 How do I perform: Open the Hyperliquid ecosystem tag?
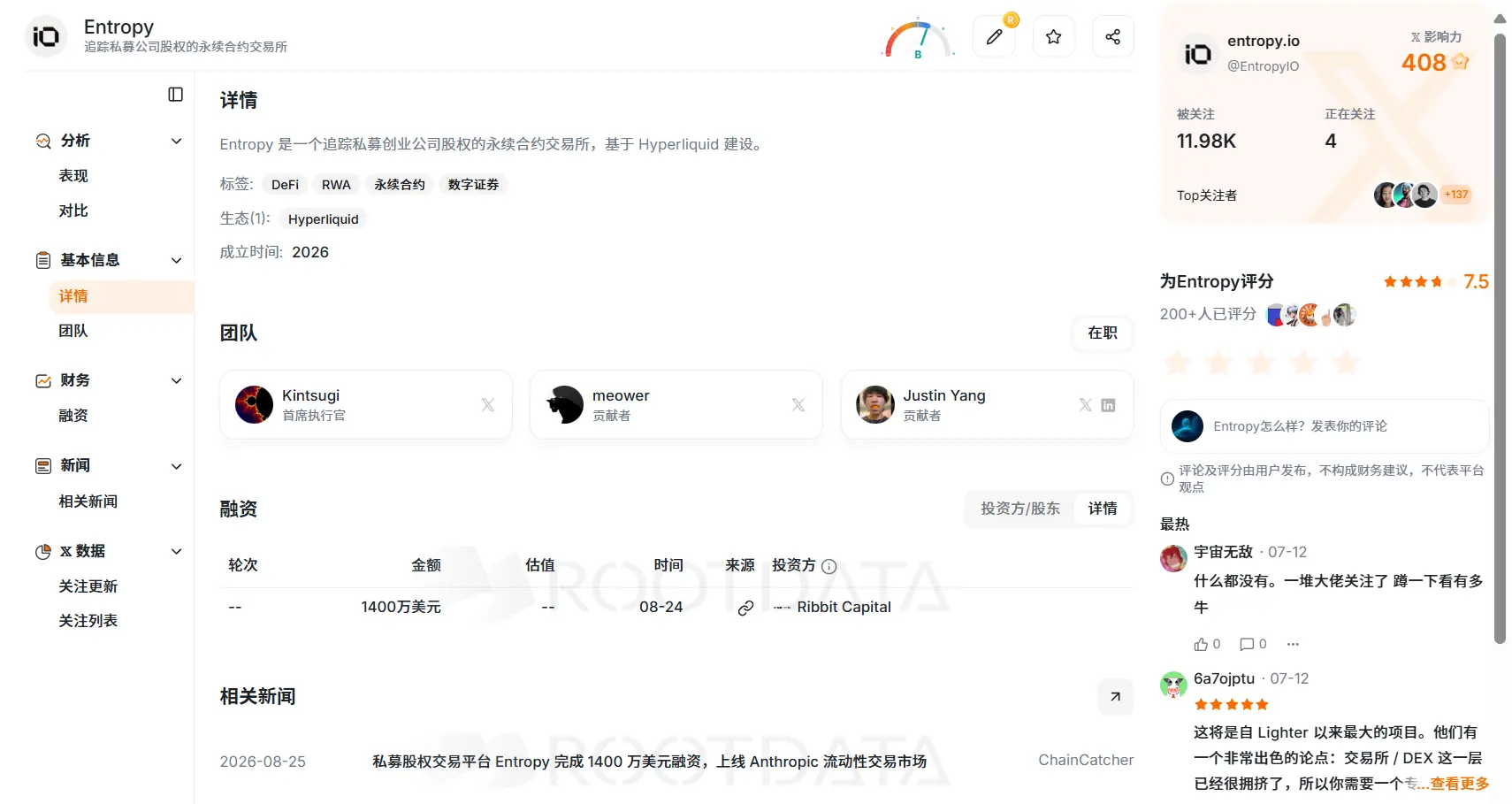pos(323,219)
